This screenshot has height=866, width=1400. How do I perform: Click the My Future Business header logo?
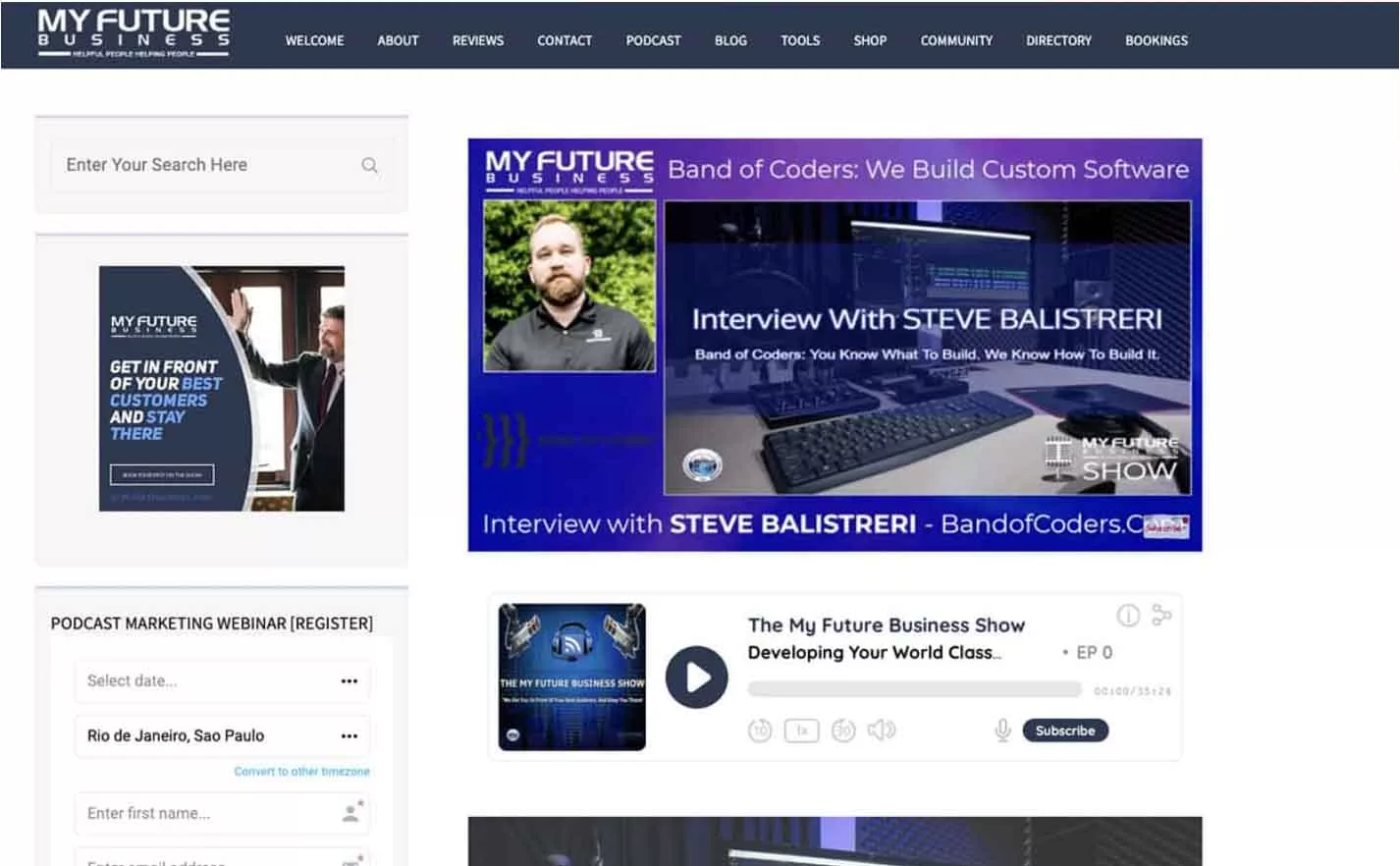[x=134, y=33]
